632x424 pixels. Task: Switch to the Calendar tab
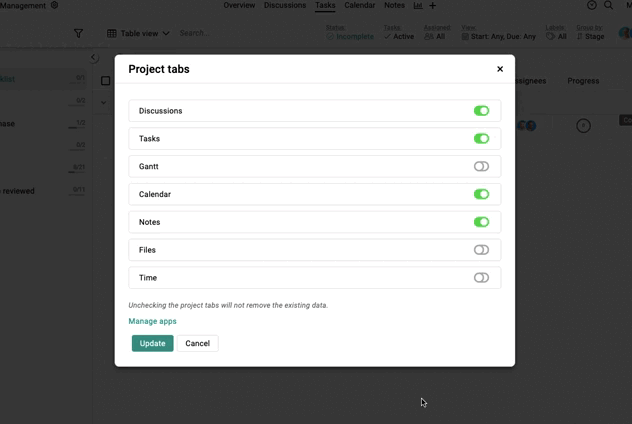coord(360,5)
